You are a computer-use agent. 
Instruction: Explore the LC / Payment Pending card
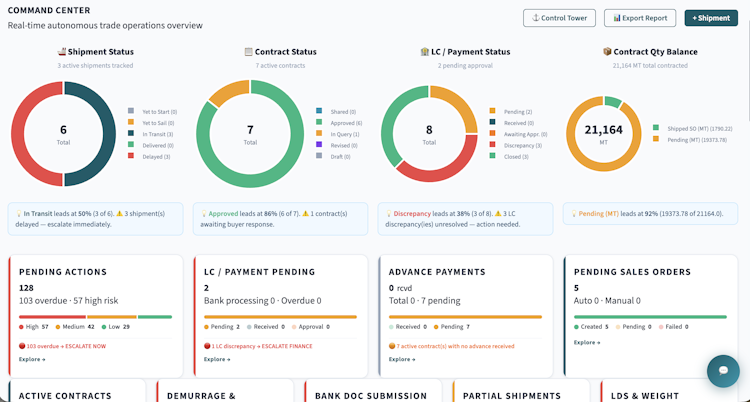click(217, 359)
